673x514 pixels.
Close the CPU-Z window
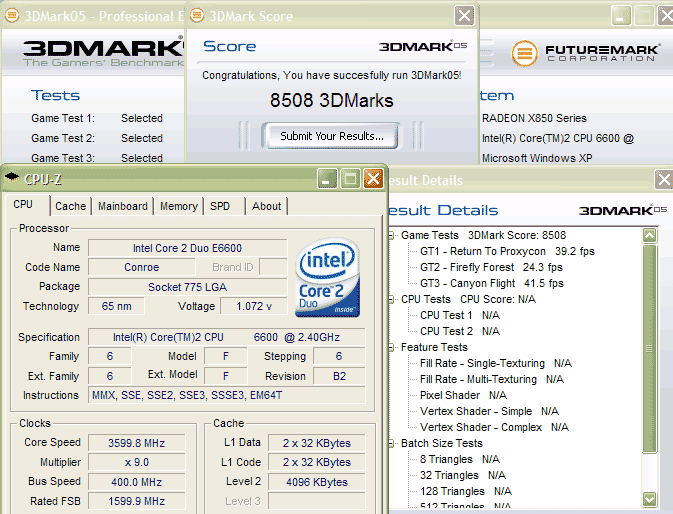click(x=373, y=178)
